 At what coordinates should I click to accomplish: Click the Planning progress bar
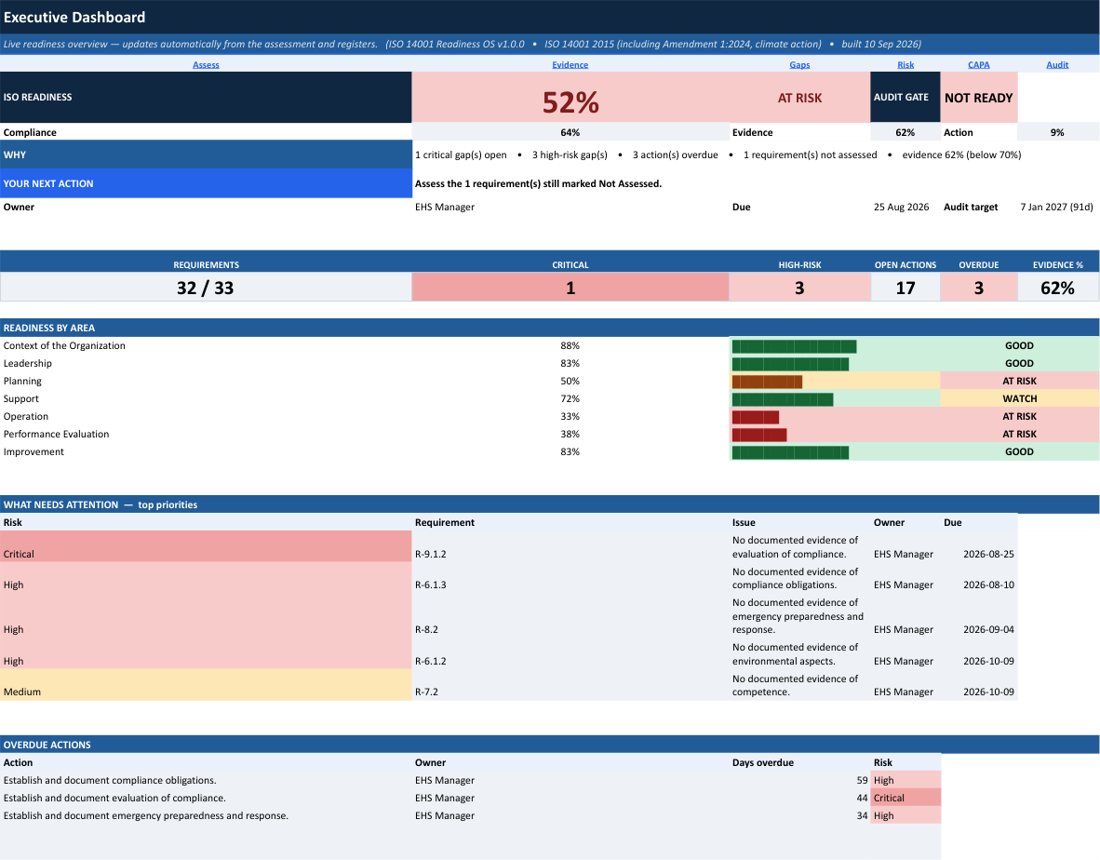click(767, 382)
